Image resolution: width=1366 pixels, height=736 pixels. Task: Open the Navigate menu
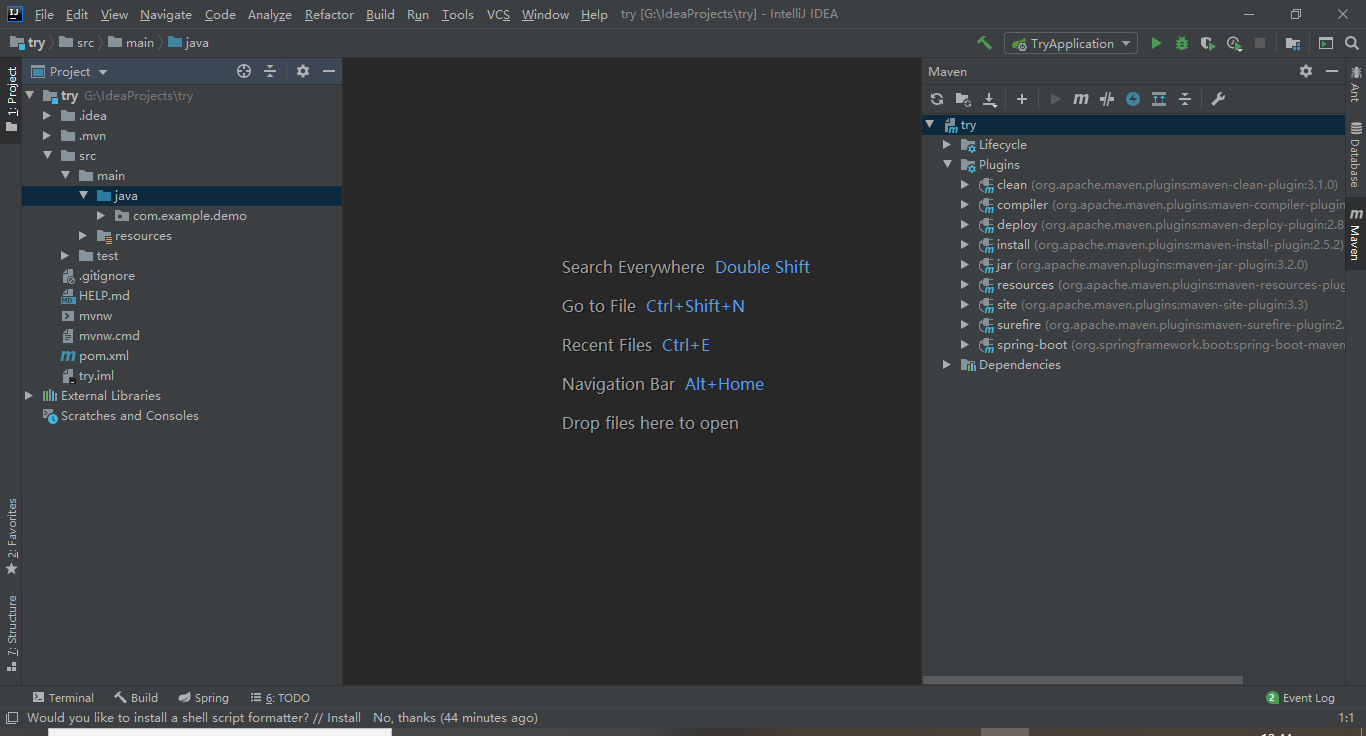click(166, 14)
